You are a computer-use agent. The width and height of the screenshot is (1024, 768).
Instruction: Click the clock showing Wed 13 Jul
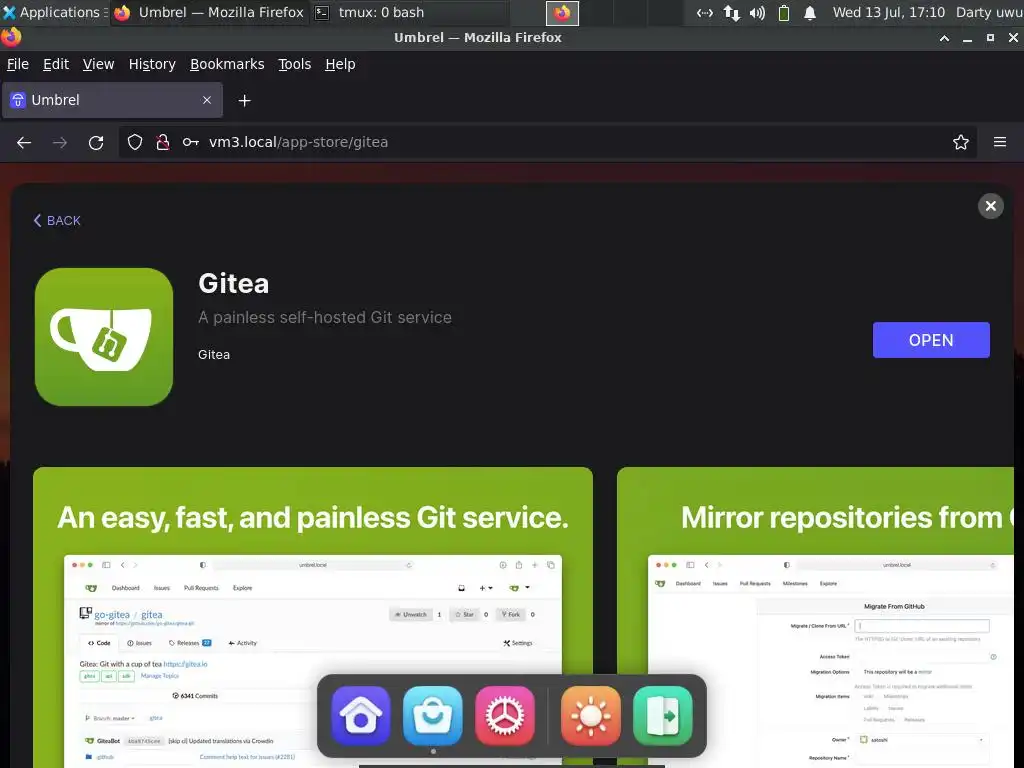pyautogui.click(x=888, y=12)
